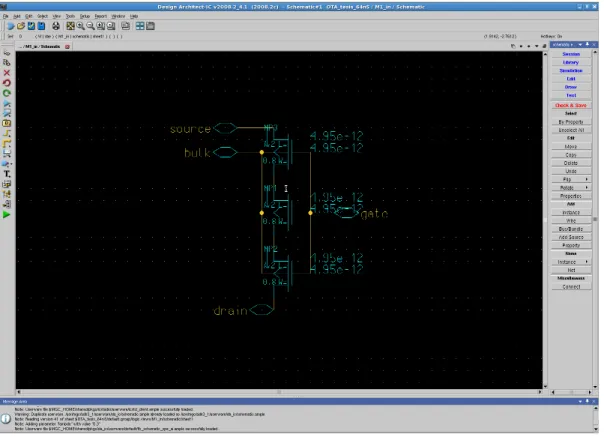Open the Report menu

pos(101,16)
